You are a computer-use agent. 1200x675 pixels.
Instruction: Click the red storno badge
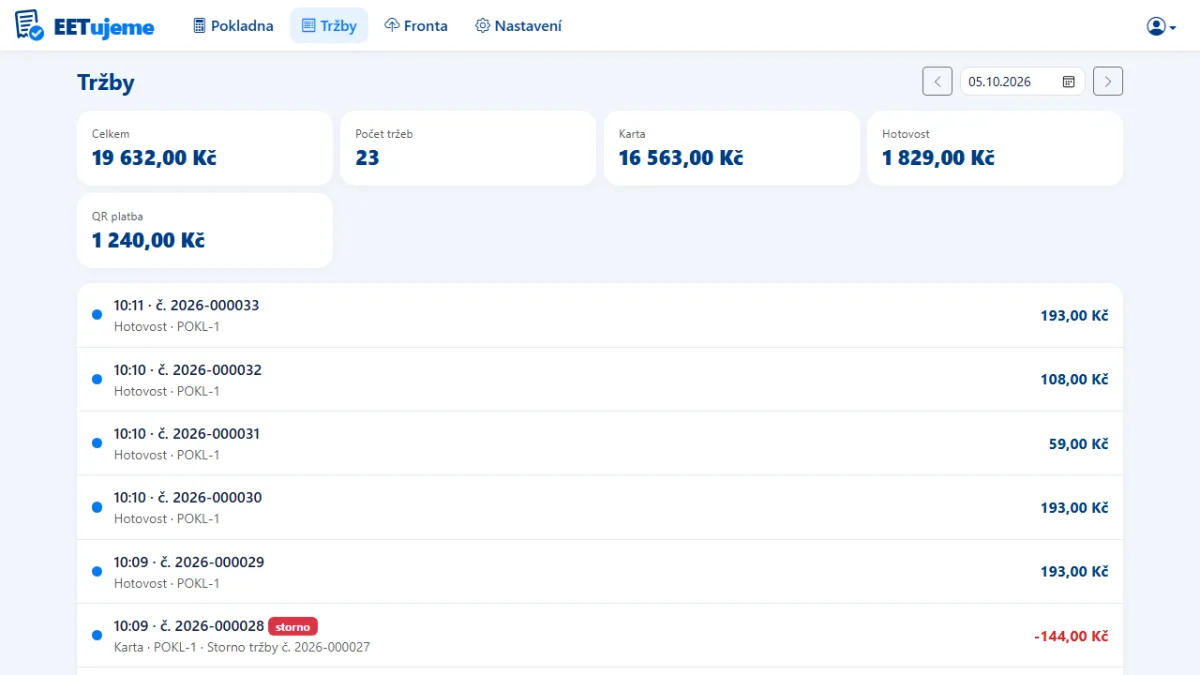point(293,627)
